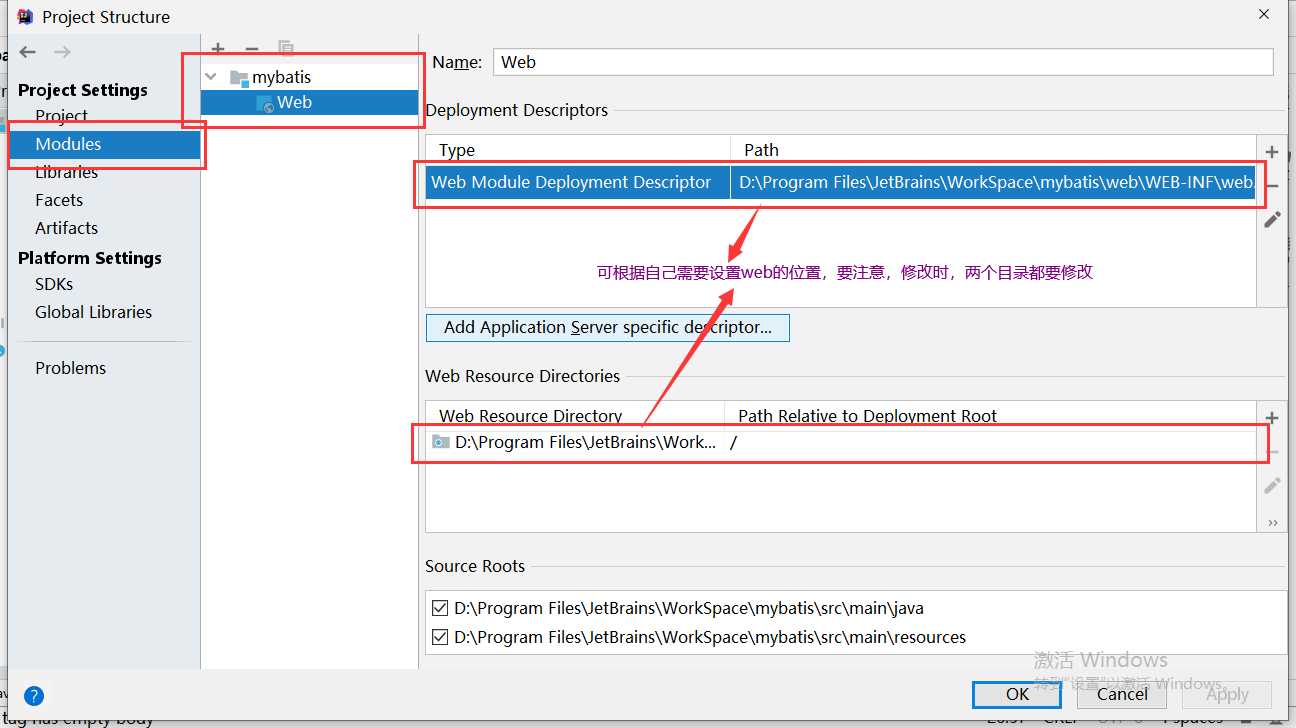Open Project settings
Viewport: 1296px width, 728px height.
click(x=61, y=116)
